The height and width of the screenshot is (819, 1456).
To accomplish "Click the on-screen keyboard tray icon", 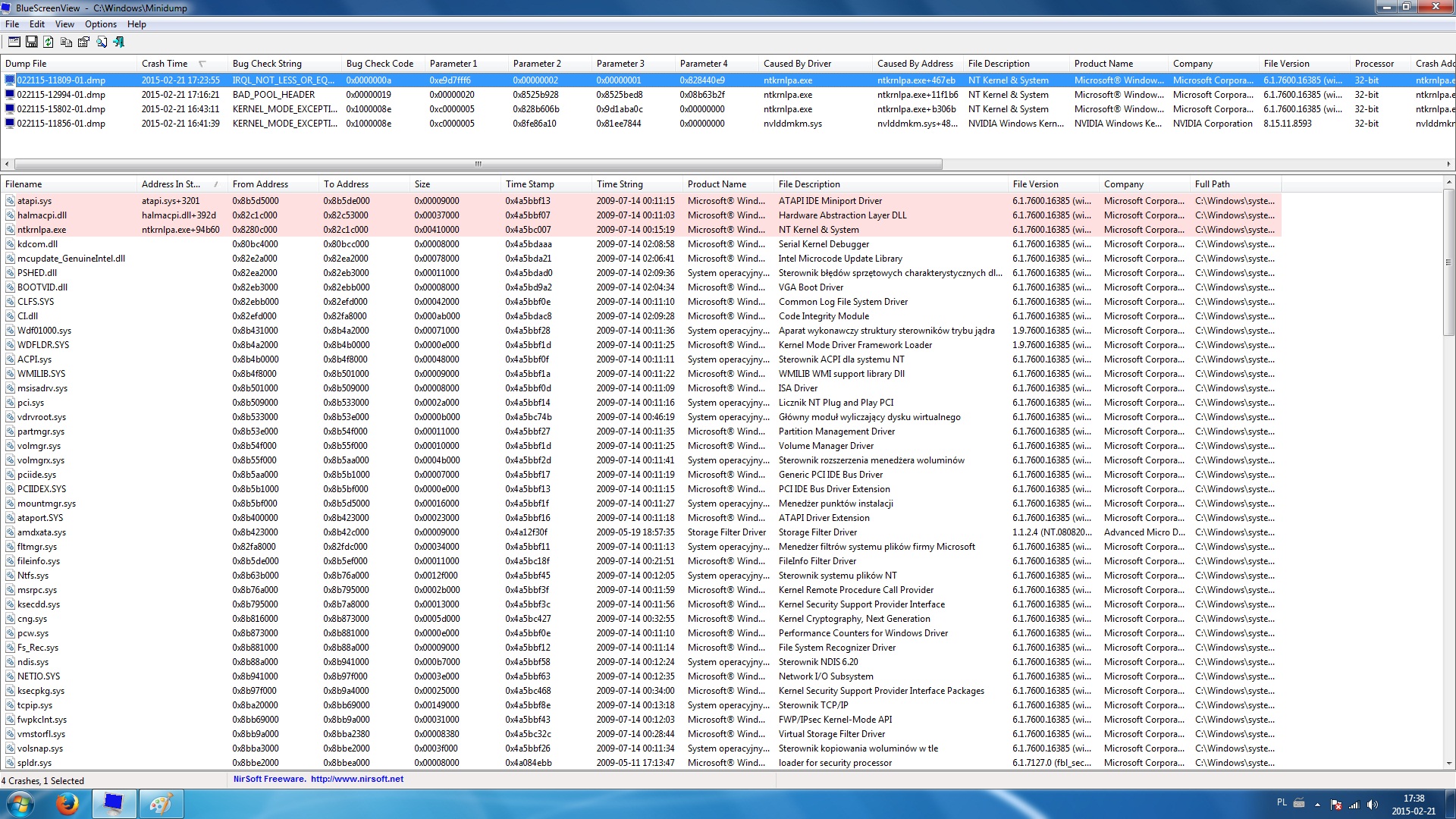I will pyautogui.click(x=1299, y=802).
